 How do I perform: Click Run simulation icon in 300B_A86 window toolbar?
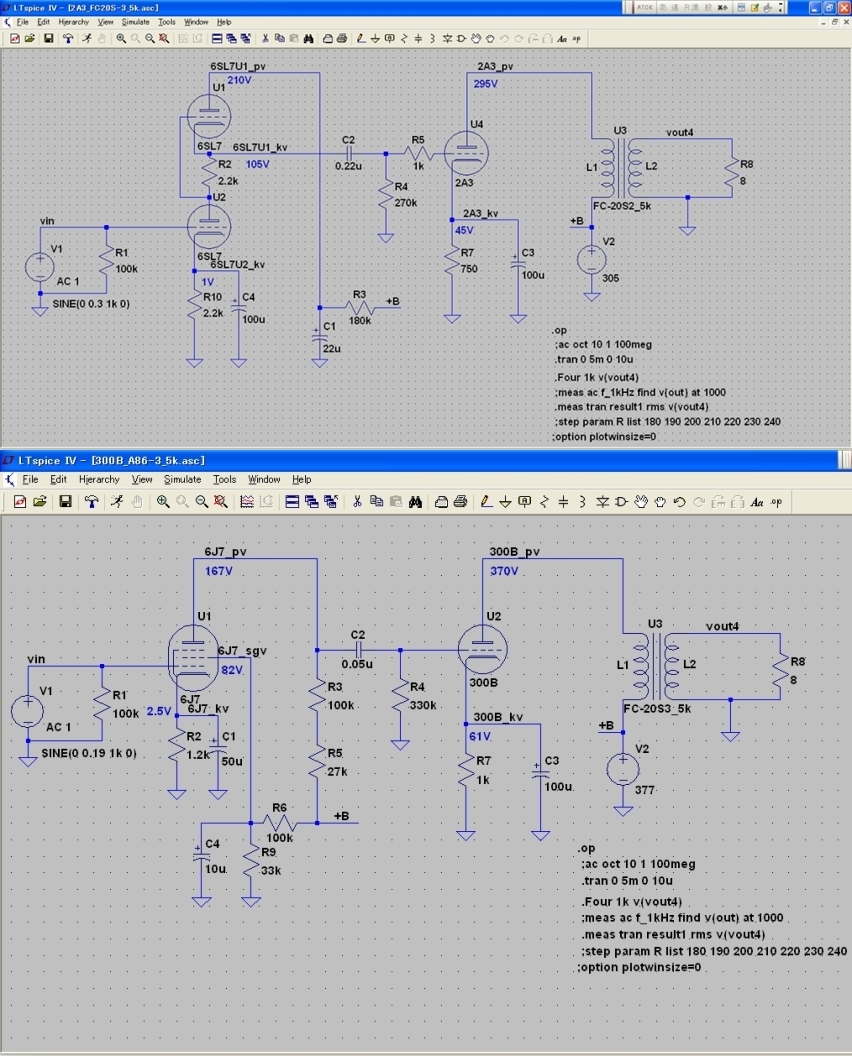click(x=116, y=501)
